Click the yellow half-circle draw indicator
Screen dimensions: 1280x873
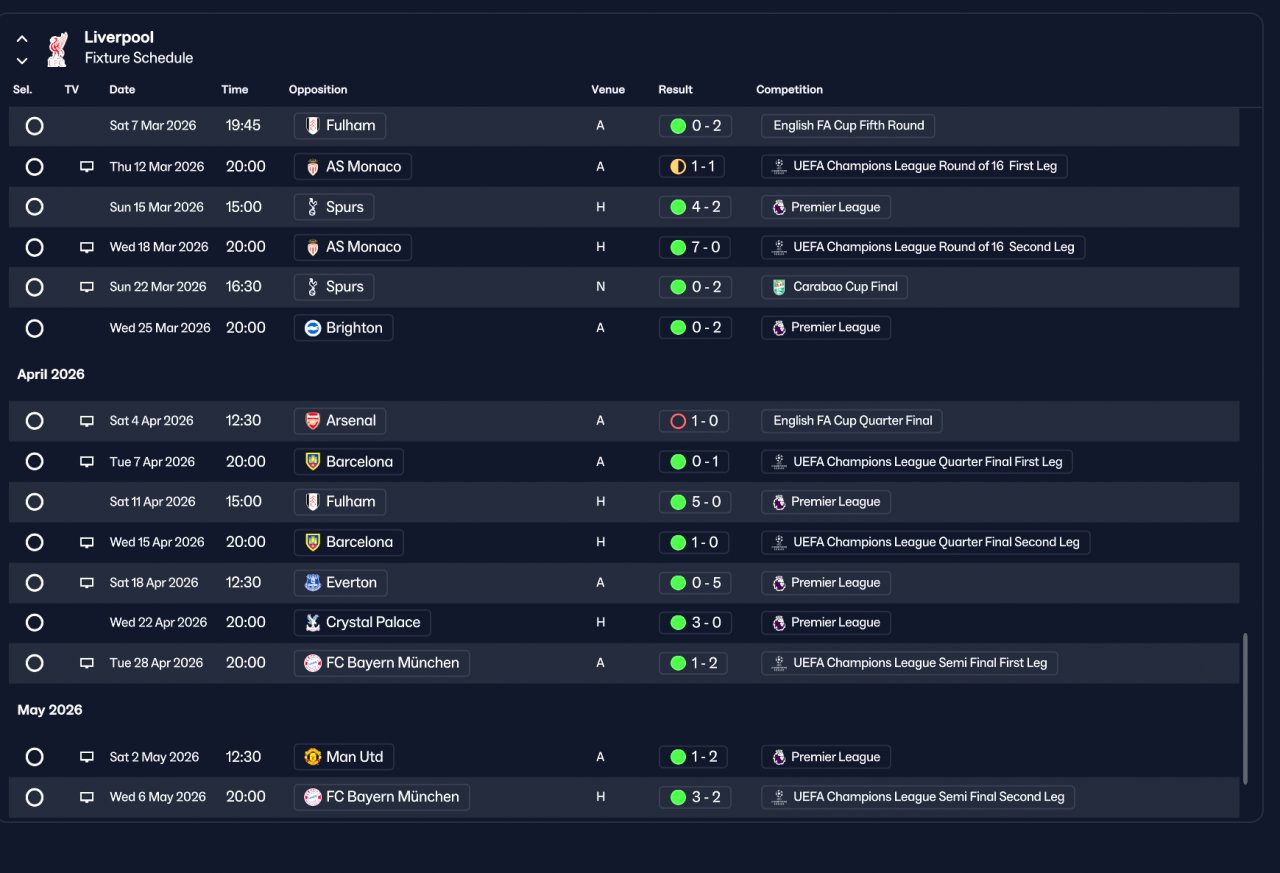(x=678, y=167)
